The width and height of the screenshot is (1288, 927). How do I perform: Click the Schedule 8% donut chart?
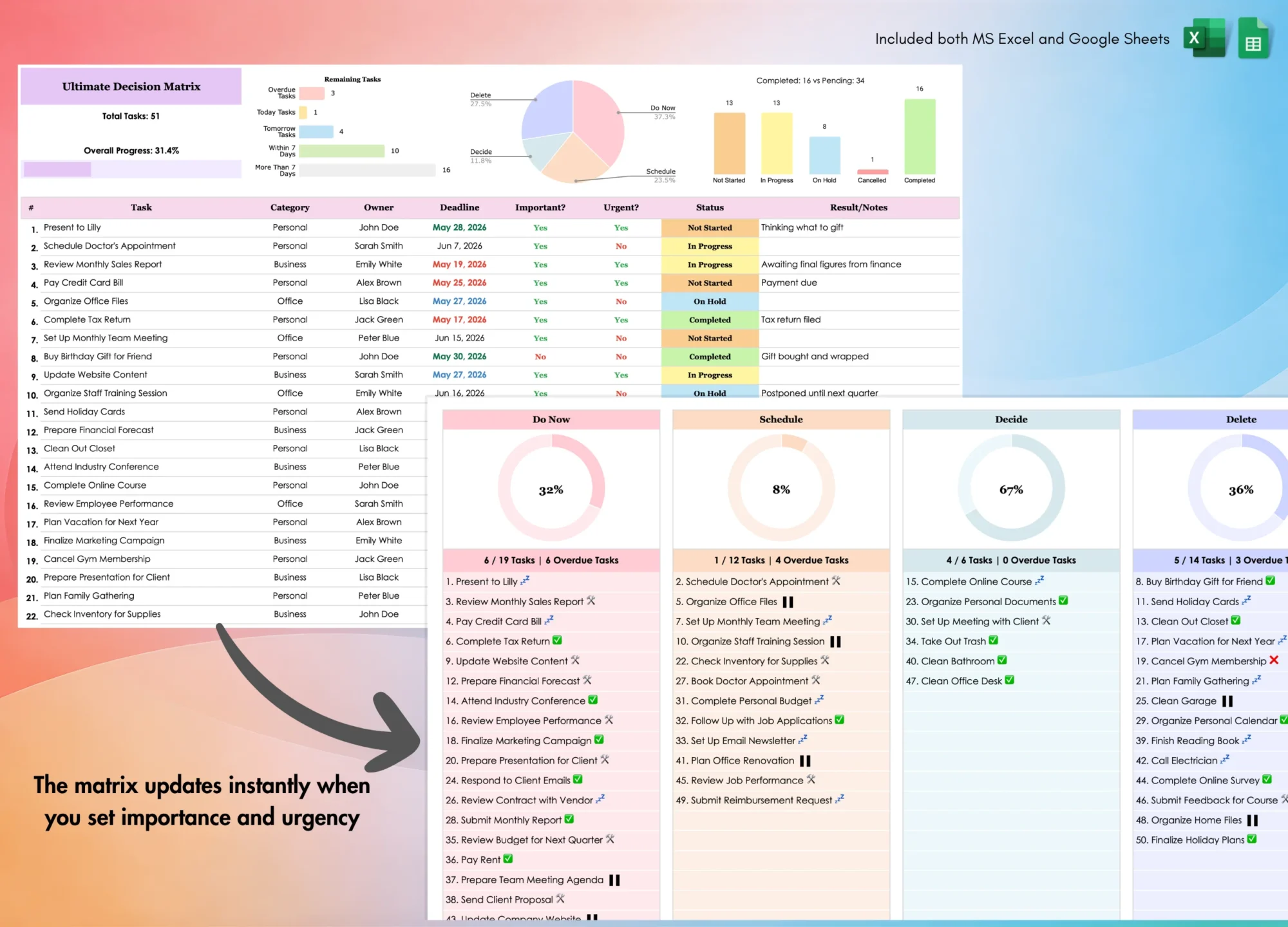click(781, 488)
